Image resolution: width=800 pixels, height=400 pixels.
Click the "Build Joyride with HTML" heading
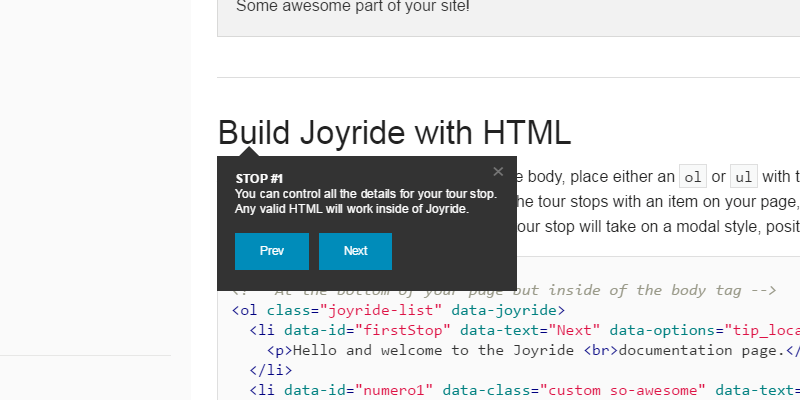tap(394, 132)
